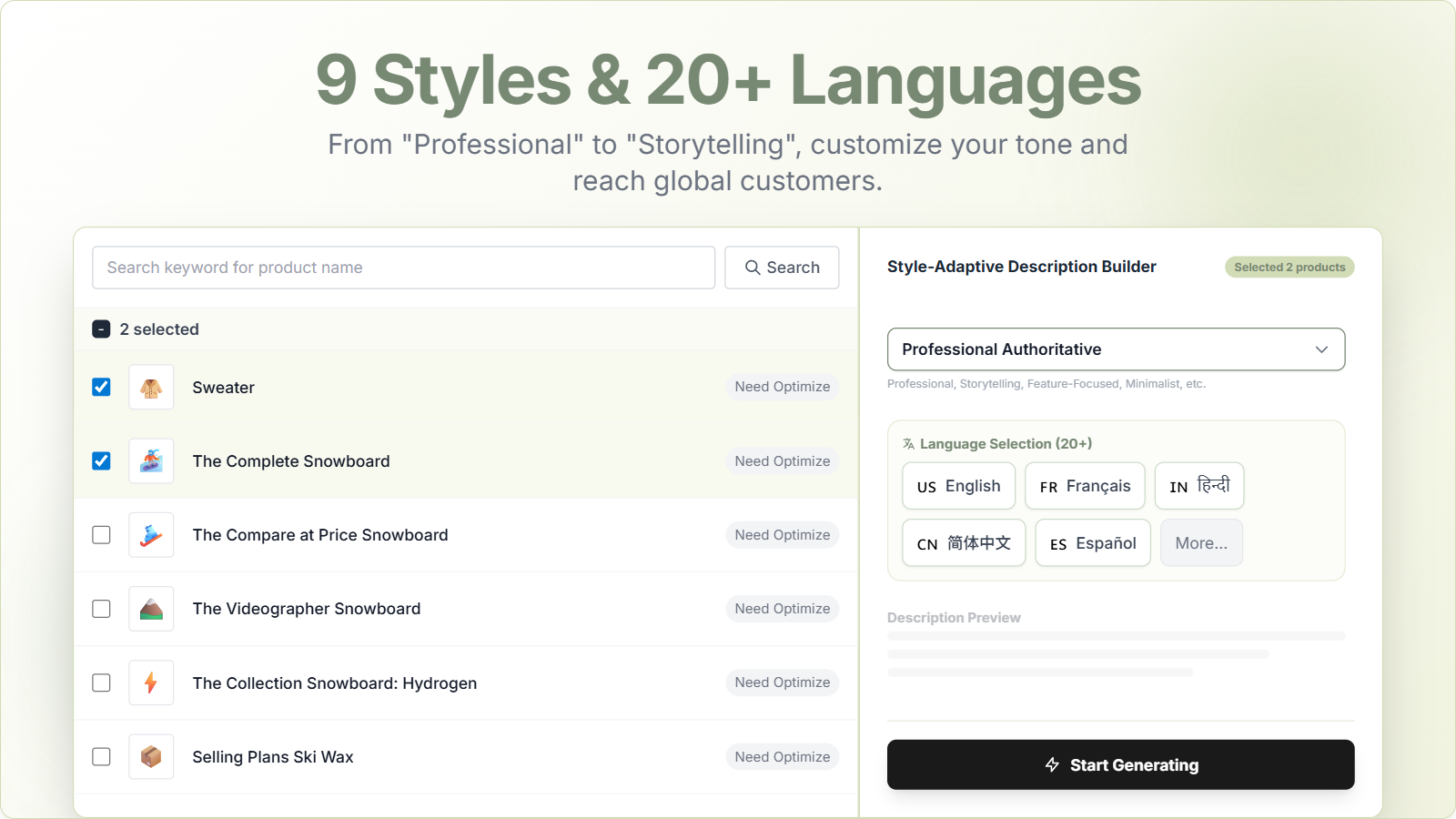
Task: Uncheck The Complete Snowboard checkbox
Action: (101, 460)
